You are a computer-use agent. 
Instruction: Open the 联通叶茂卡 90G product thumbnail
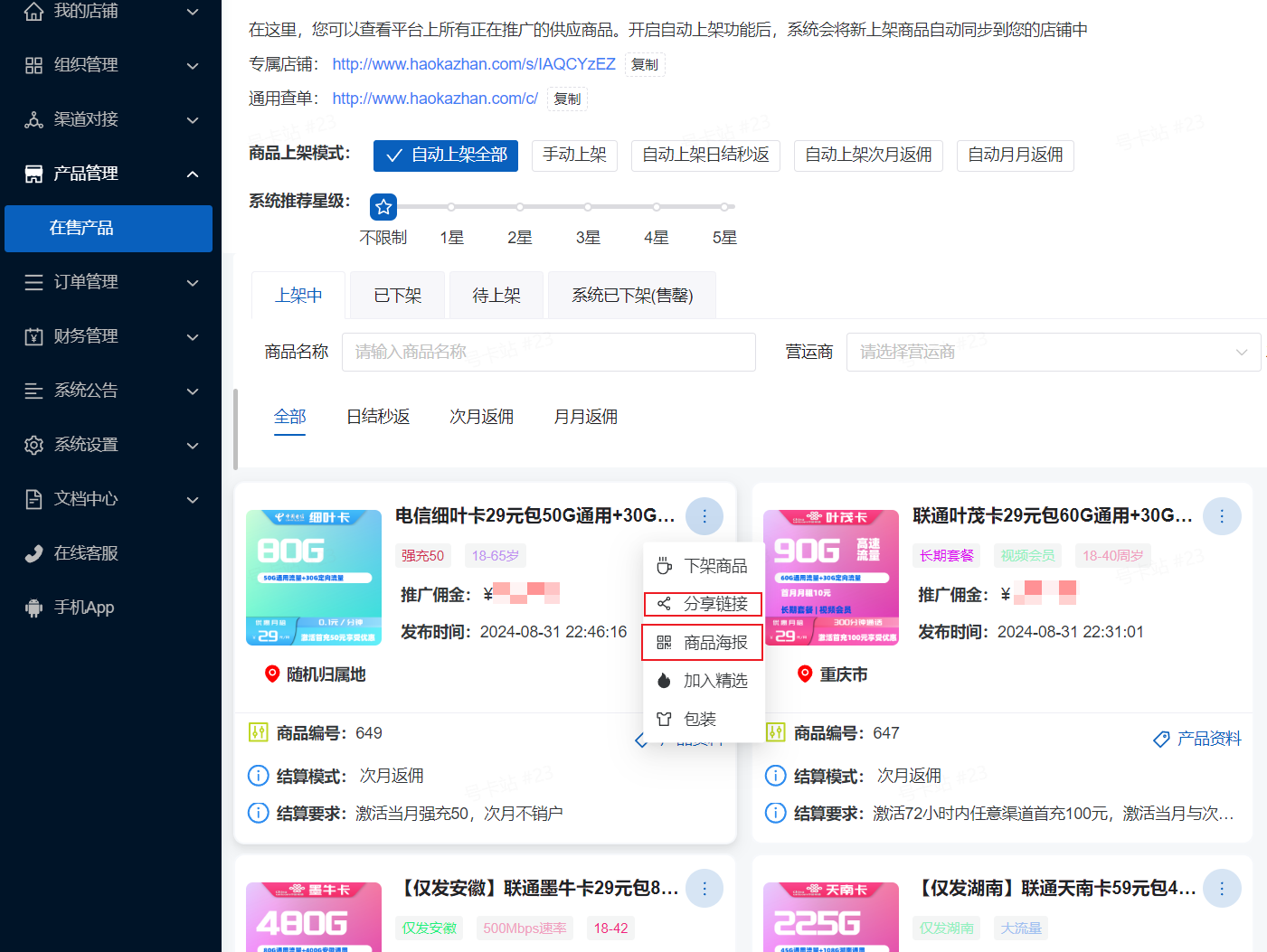831,578
